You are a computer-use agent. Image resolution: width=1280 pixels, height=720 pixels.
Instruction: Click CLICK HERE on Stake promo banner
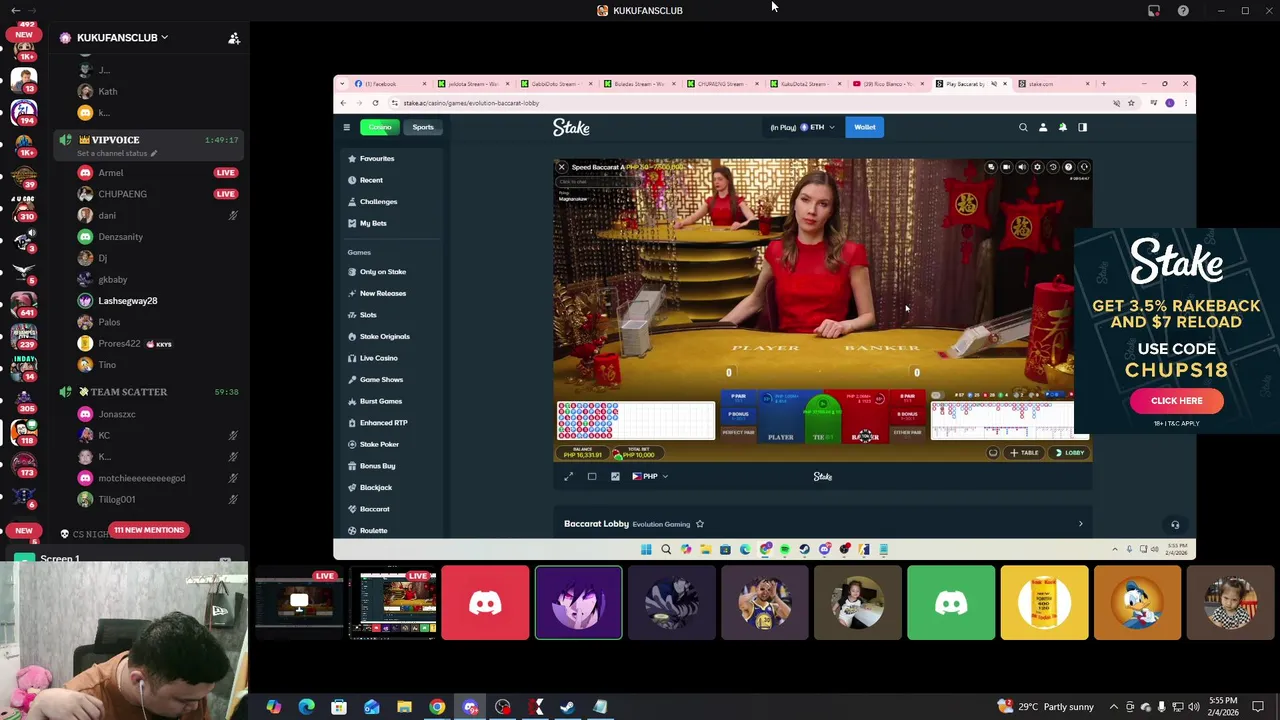tap(1177, 401)
